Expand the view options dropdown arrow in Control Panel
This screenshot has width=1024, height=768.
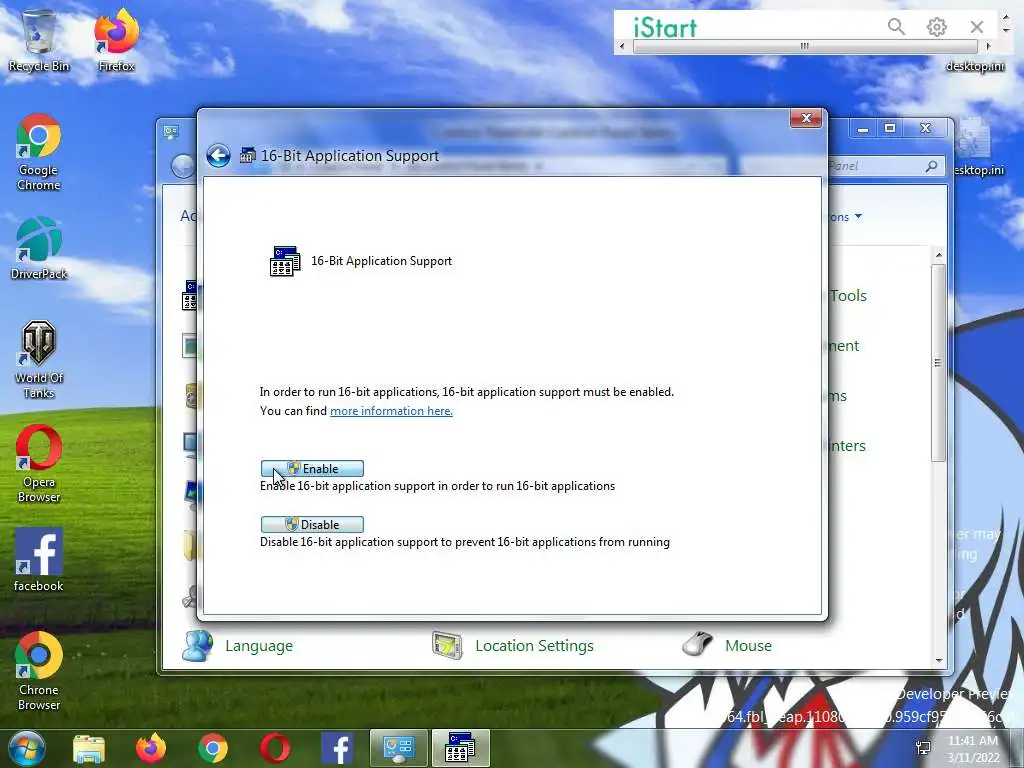[858, 216]
